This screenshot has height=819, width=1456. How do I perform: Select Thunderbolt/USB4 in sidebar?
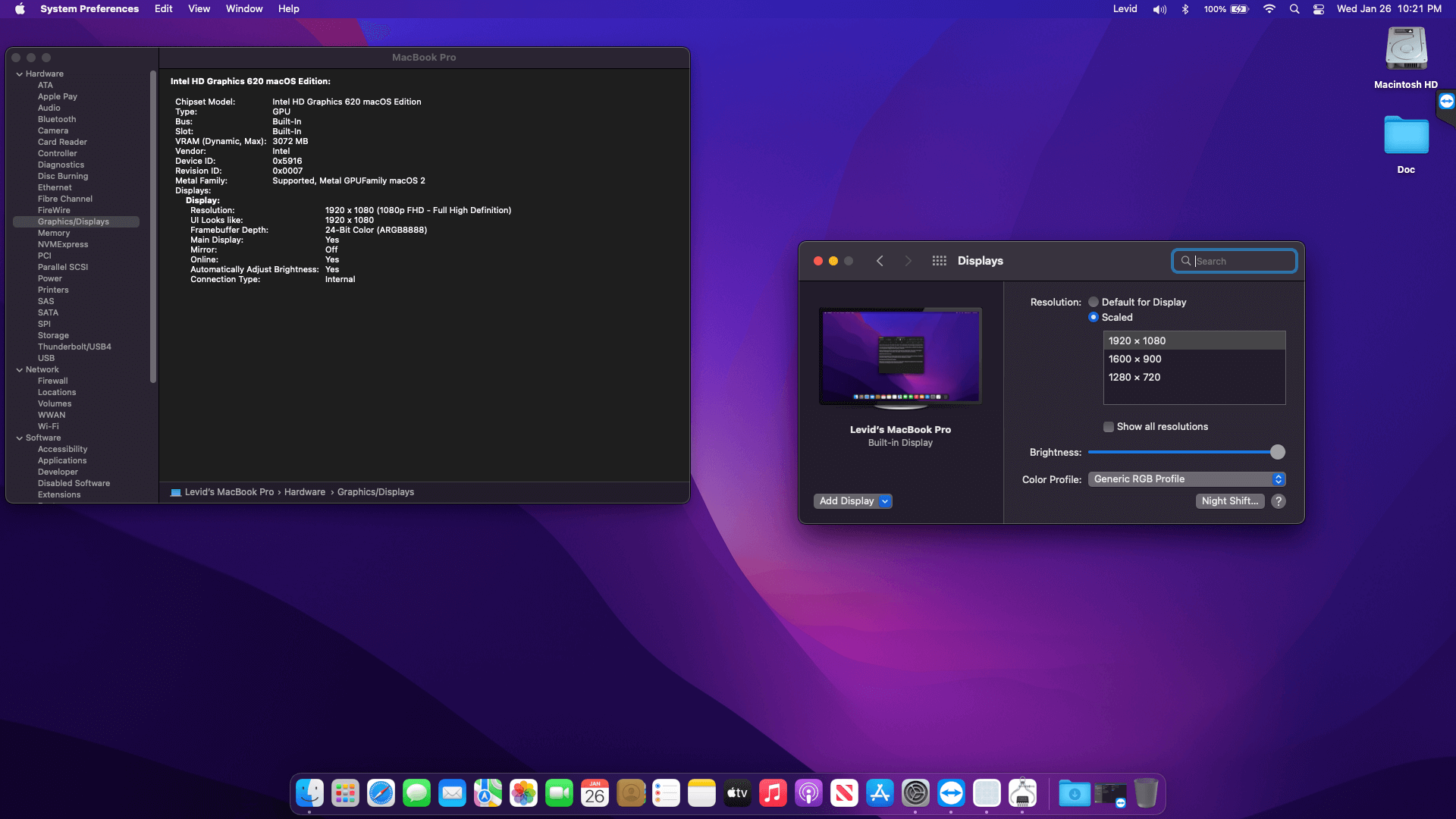(76, 347)
